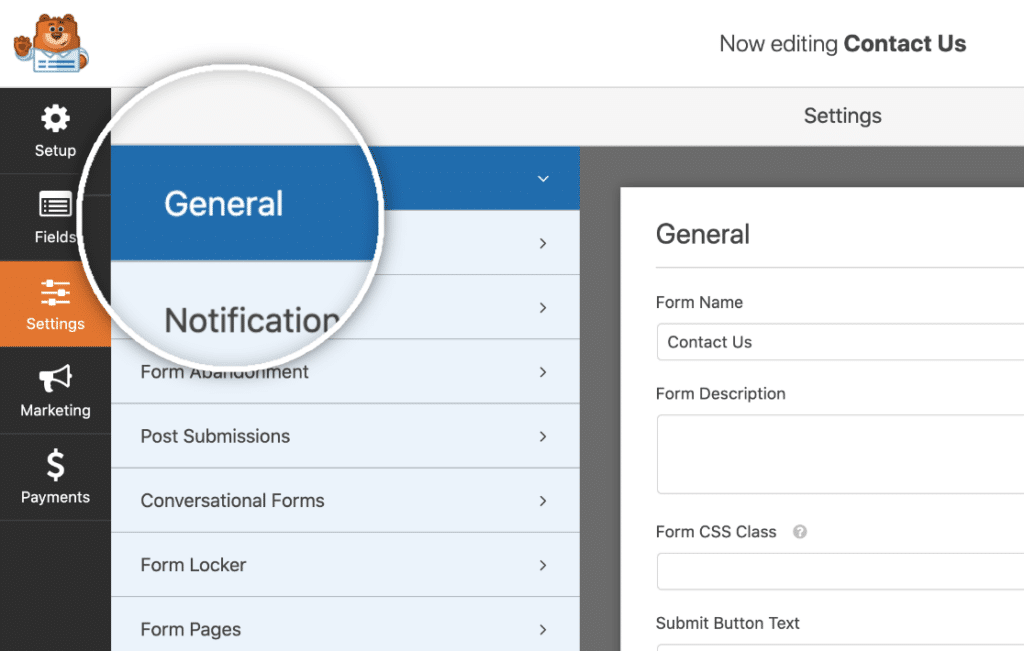Open the Setup gear icon
The image size is (1024, 651).
point(55,119)
